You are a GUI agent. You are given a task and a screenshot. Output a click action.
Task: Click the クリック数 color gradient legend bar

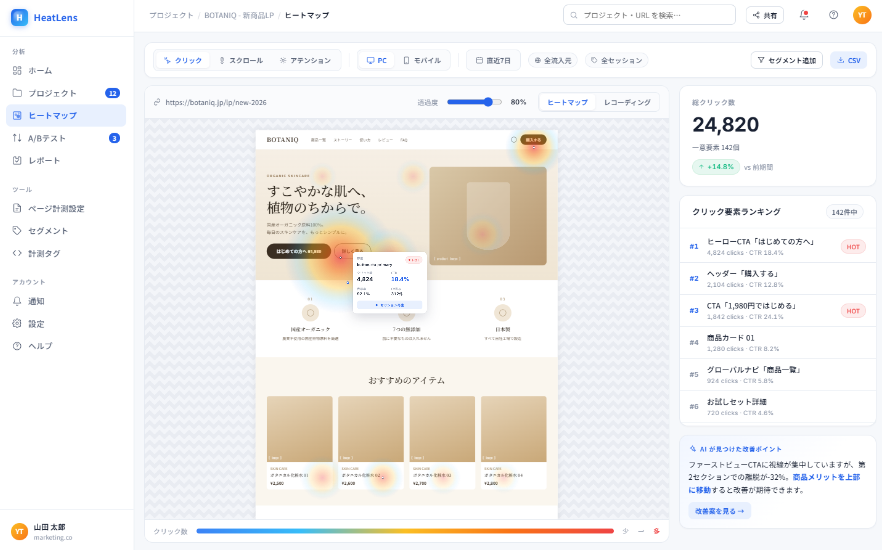tap(405, 531)
